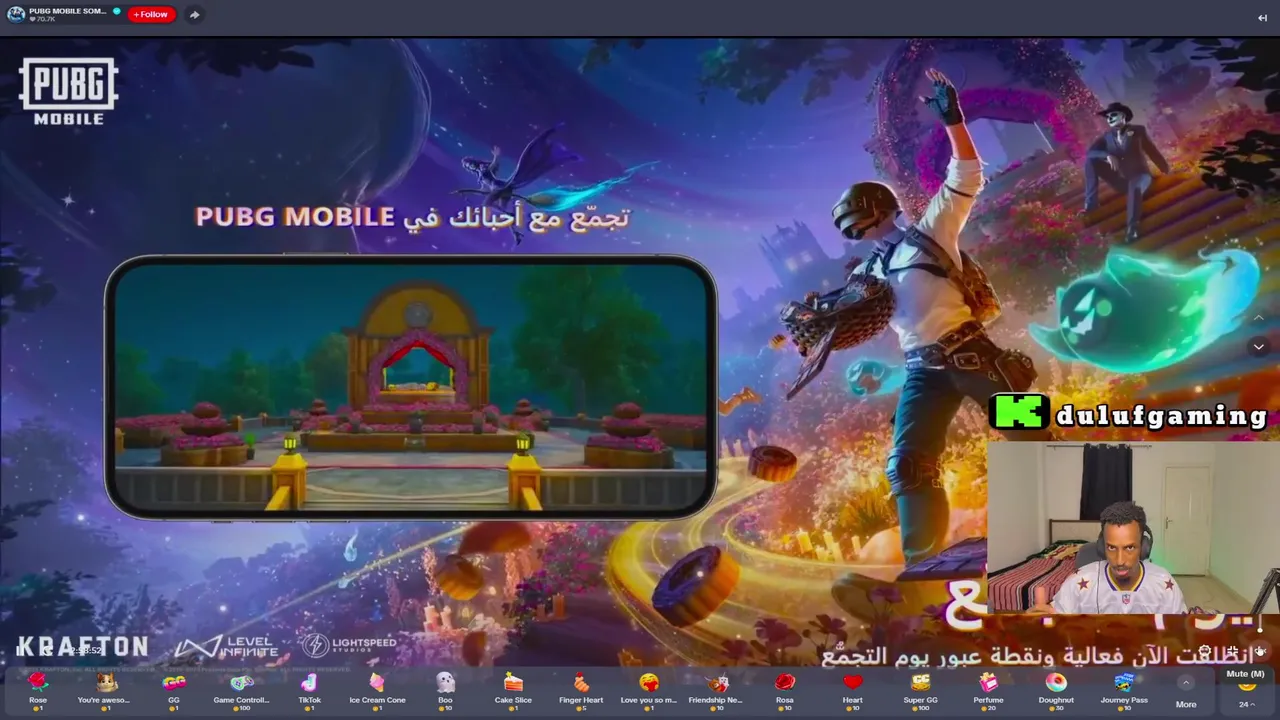The height and width of the screenshot is (720, 1280).
Task: Send the TikTok gift
Action: (309, 690)
